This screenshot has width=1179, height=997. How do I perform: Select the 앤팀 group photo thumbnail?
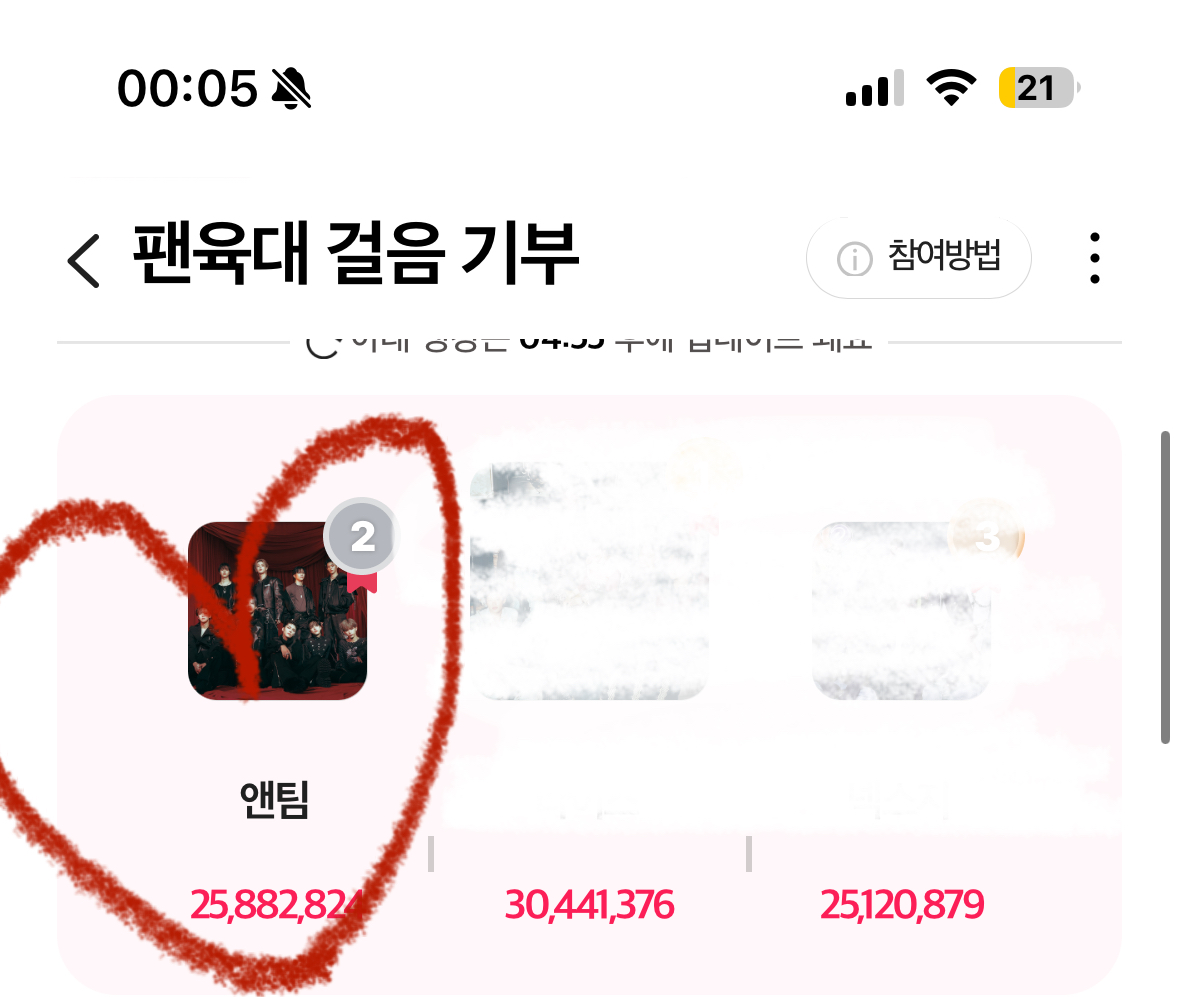point(277,611)
